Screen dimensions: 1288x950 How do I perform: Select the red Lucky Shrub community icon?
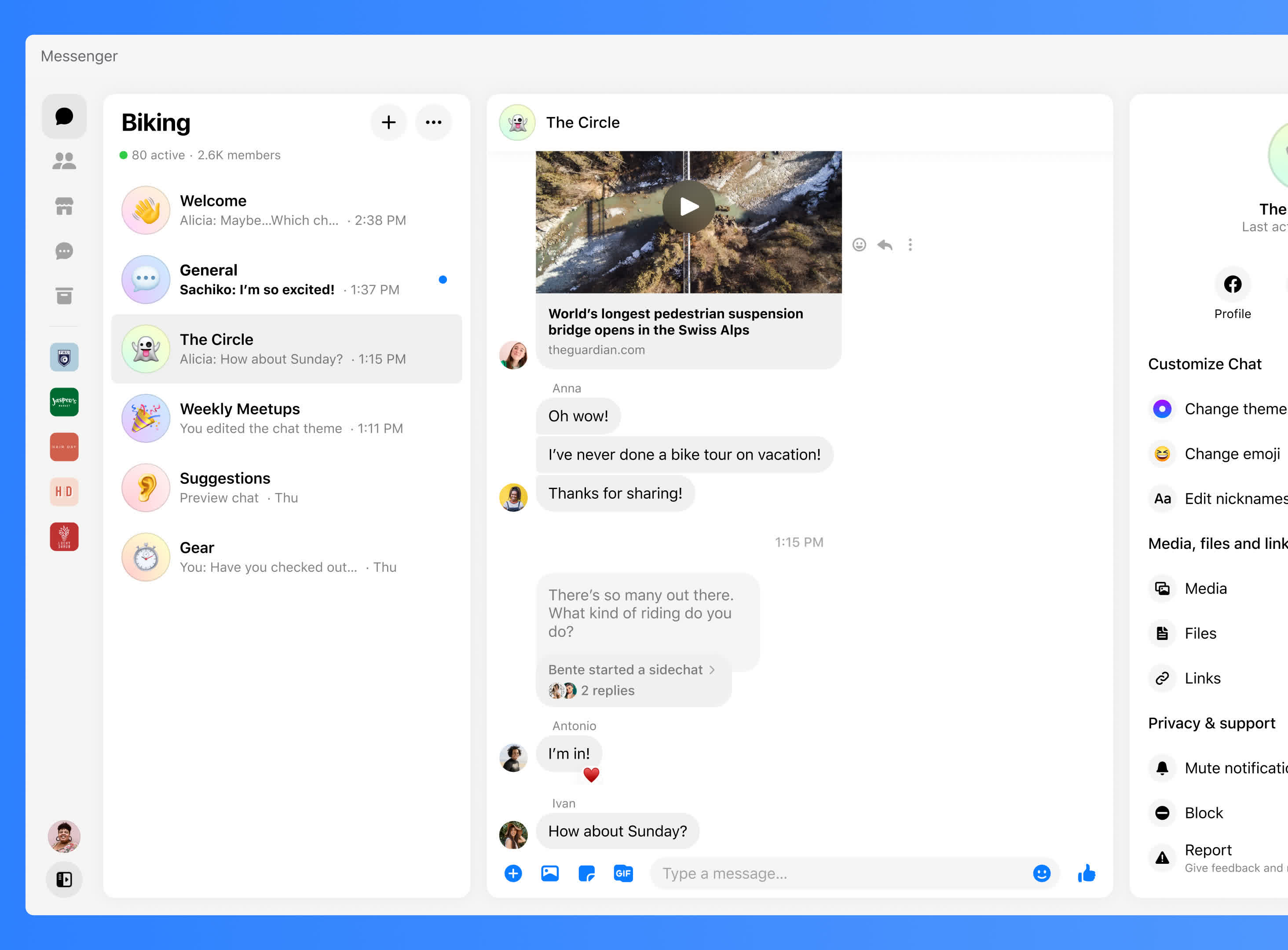[x=64, y=537]
